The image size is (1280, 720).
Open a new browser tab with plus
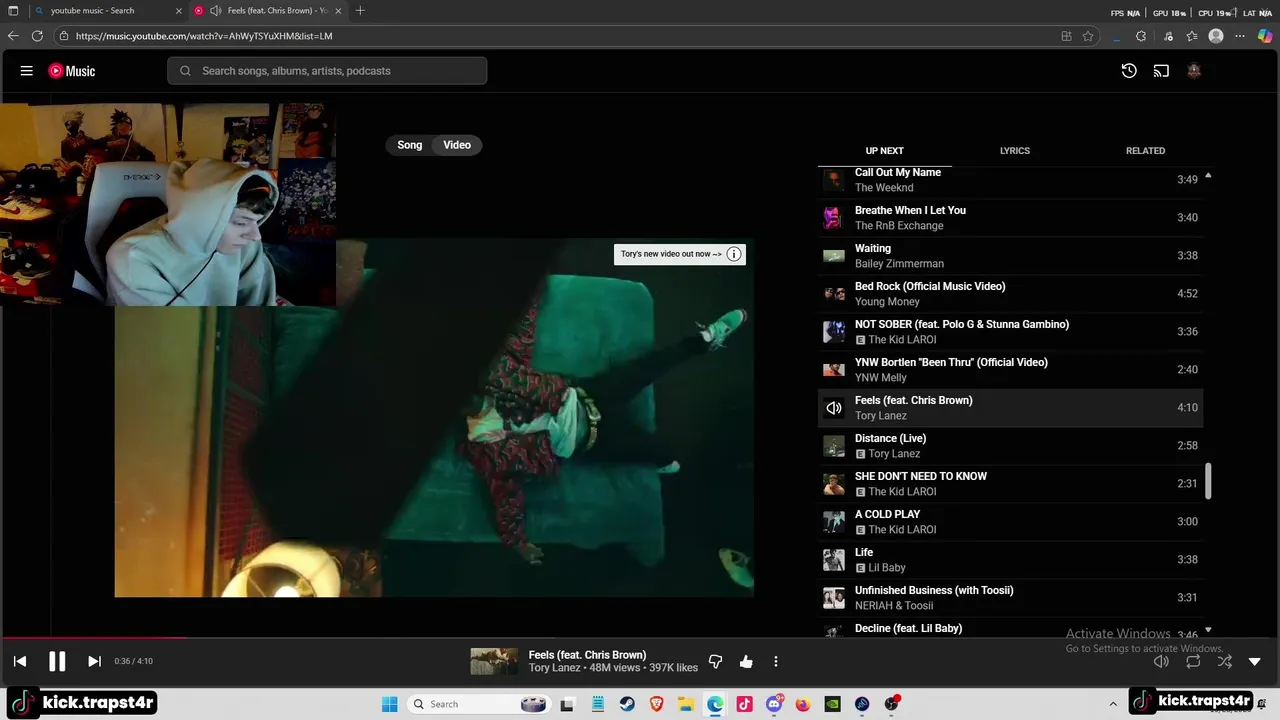pos(360,11)
